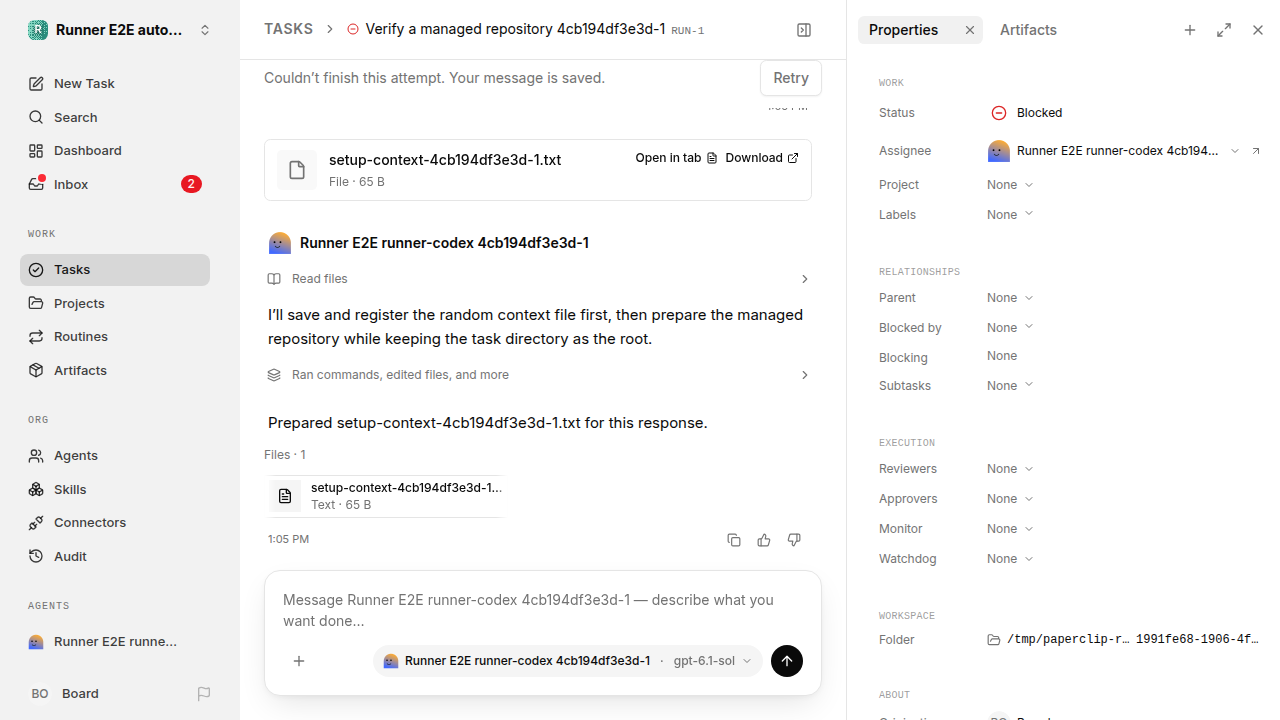The image size is (1280, 720).
Task: Send the message with arrow button
Action: pyautogui.click(x=787, y=661)
